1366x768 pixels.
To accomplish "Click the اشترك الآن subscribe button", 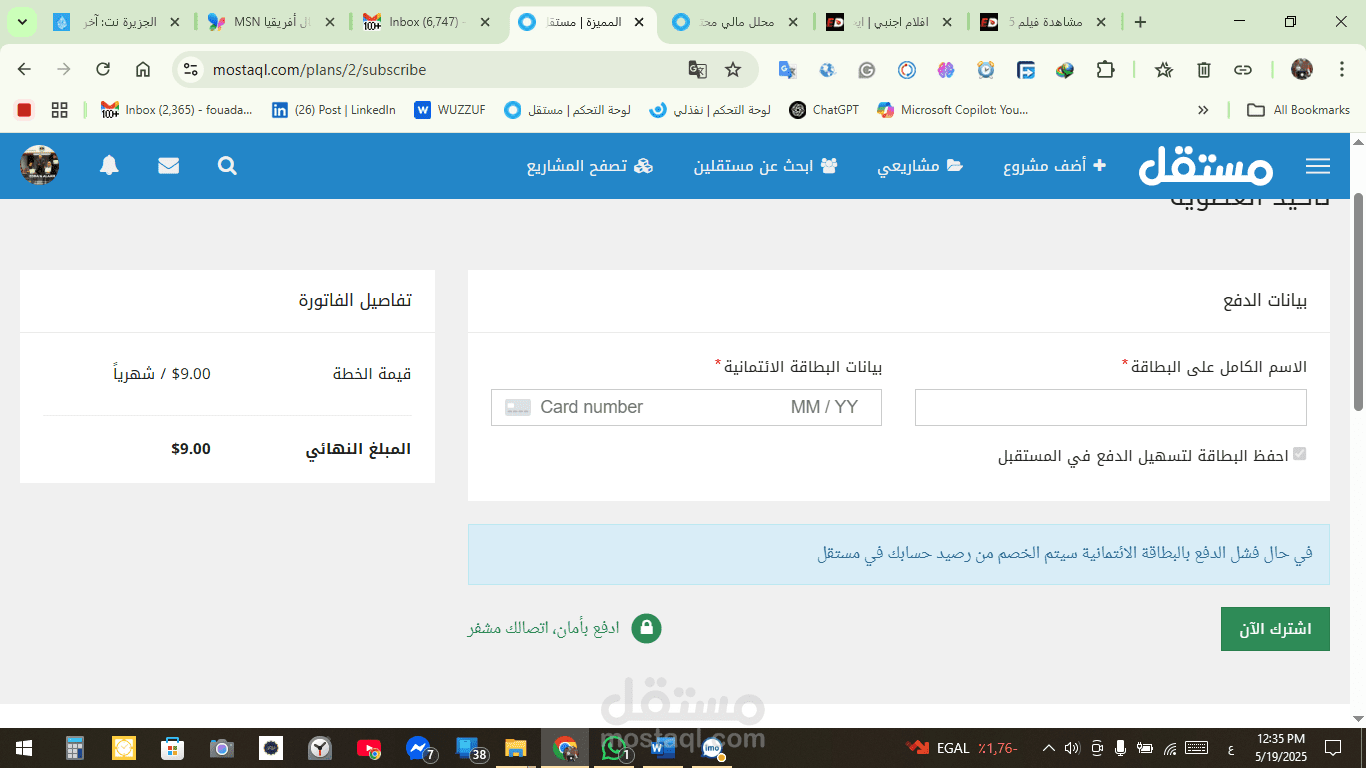I will (1275, 629).
